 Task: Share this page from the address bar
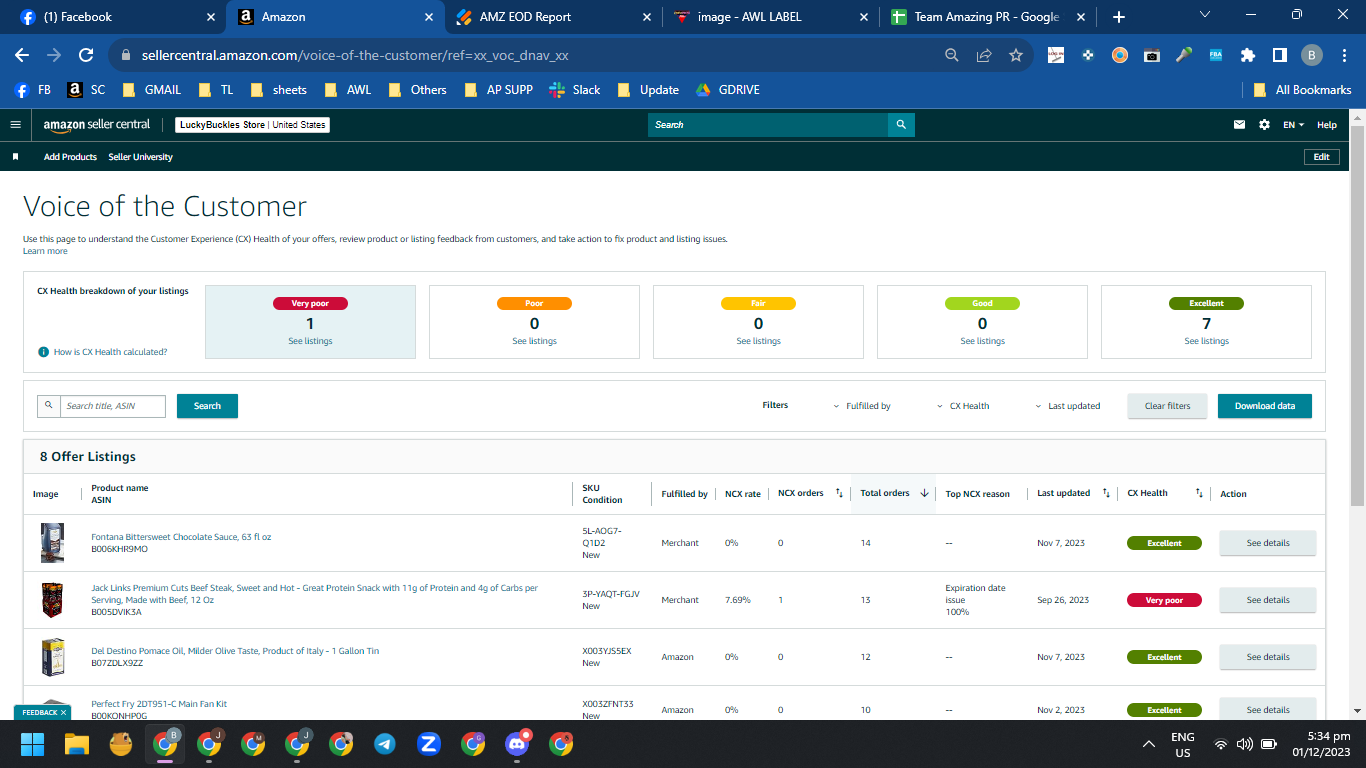(x=985, y=55)
